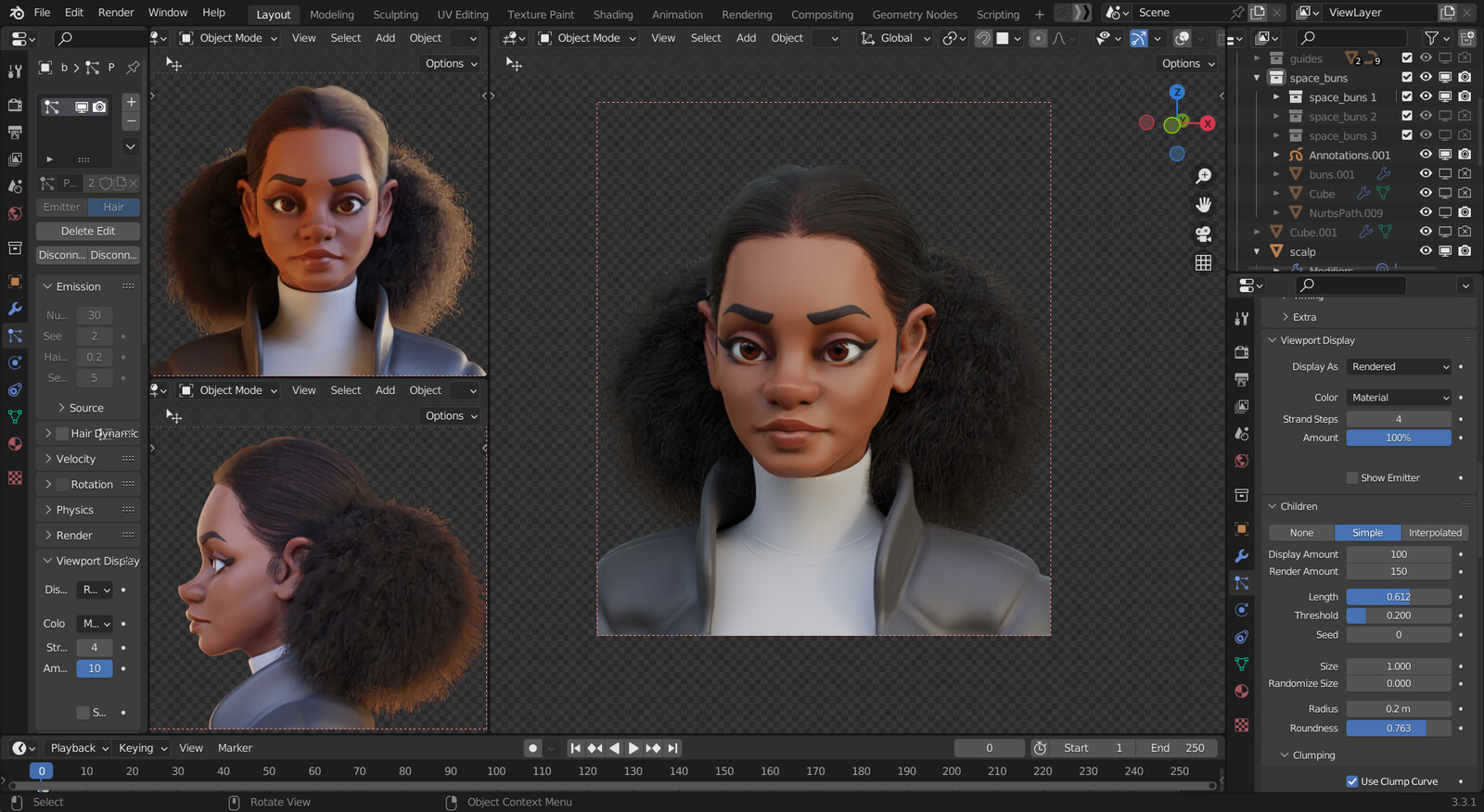Click the zoom in/out viewport gizmo
The width and height of the screenshot is (1484, 812).
coord(1204,176)
